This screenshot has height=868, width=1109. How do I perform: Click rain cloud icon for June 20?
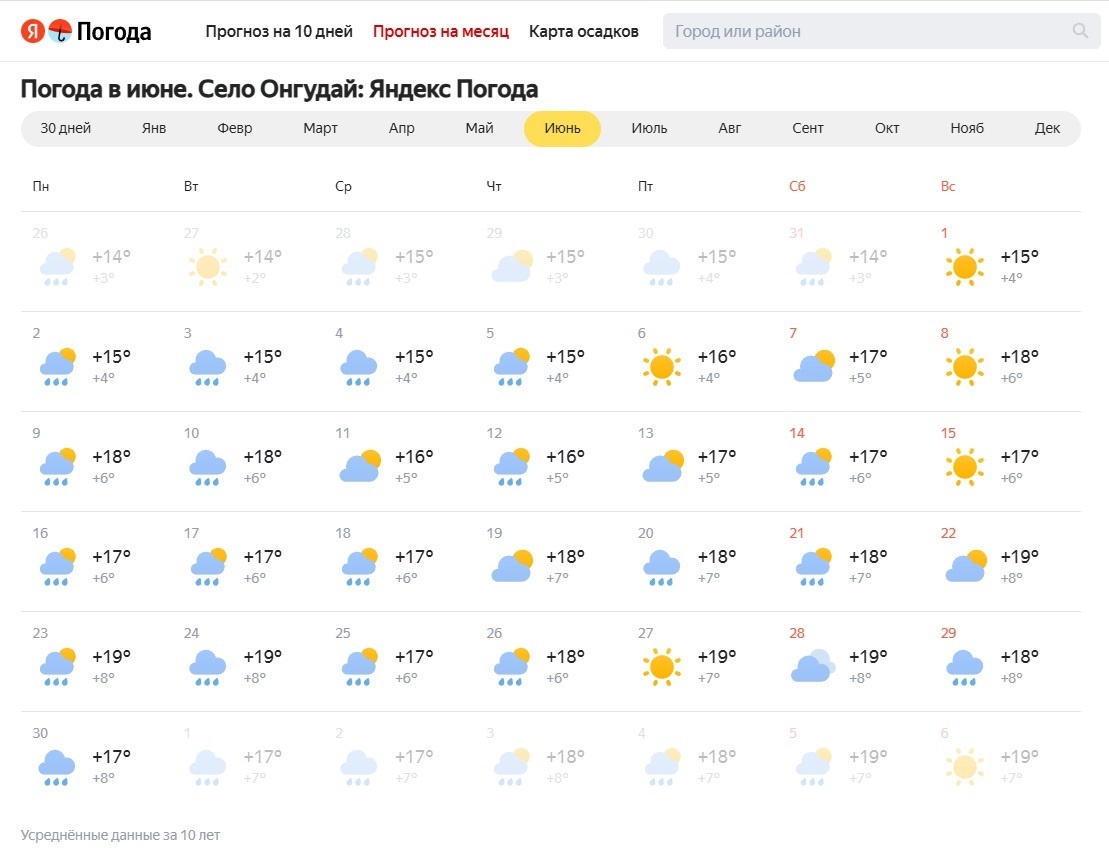point(661,567)
